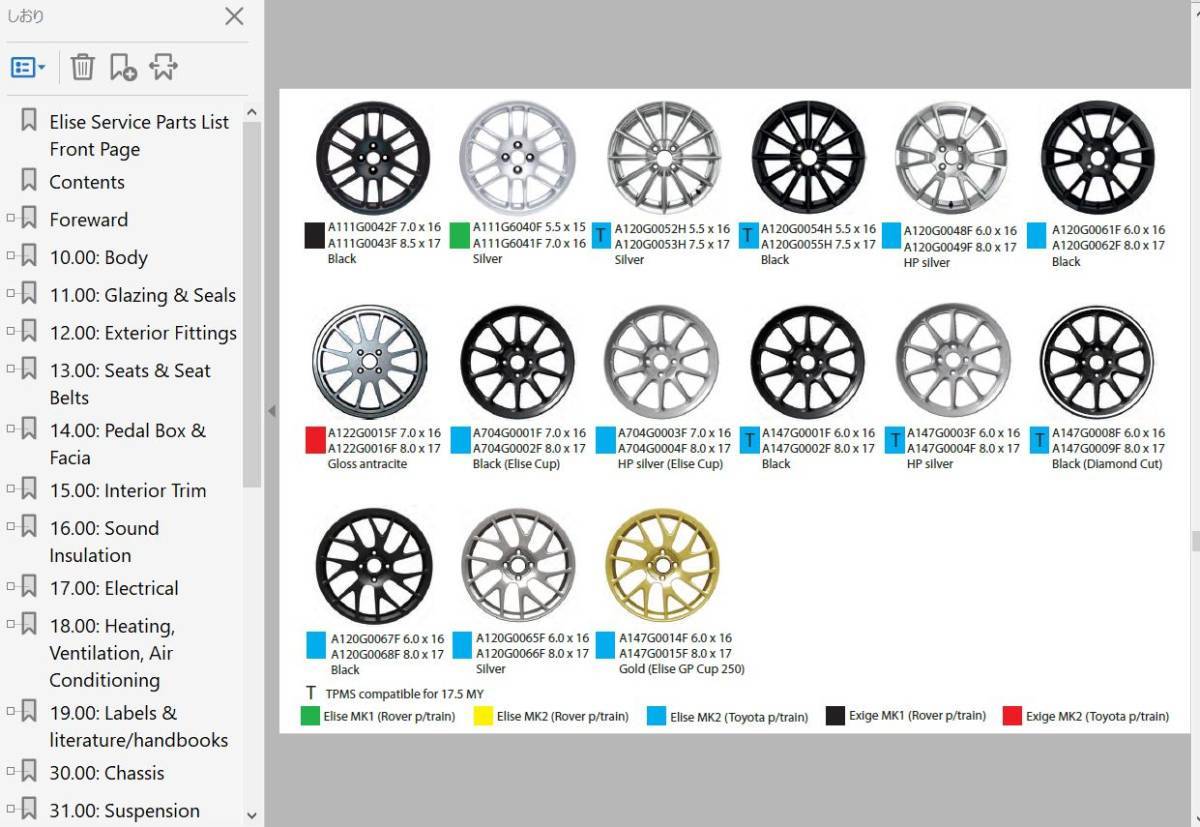
Task: Expand the 30.00: Chassis node
Action: 11,771
